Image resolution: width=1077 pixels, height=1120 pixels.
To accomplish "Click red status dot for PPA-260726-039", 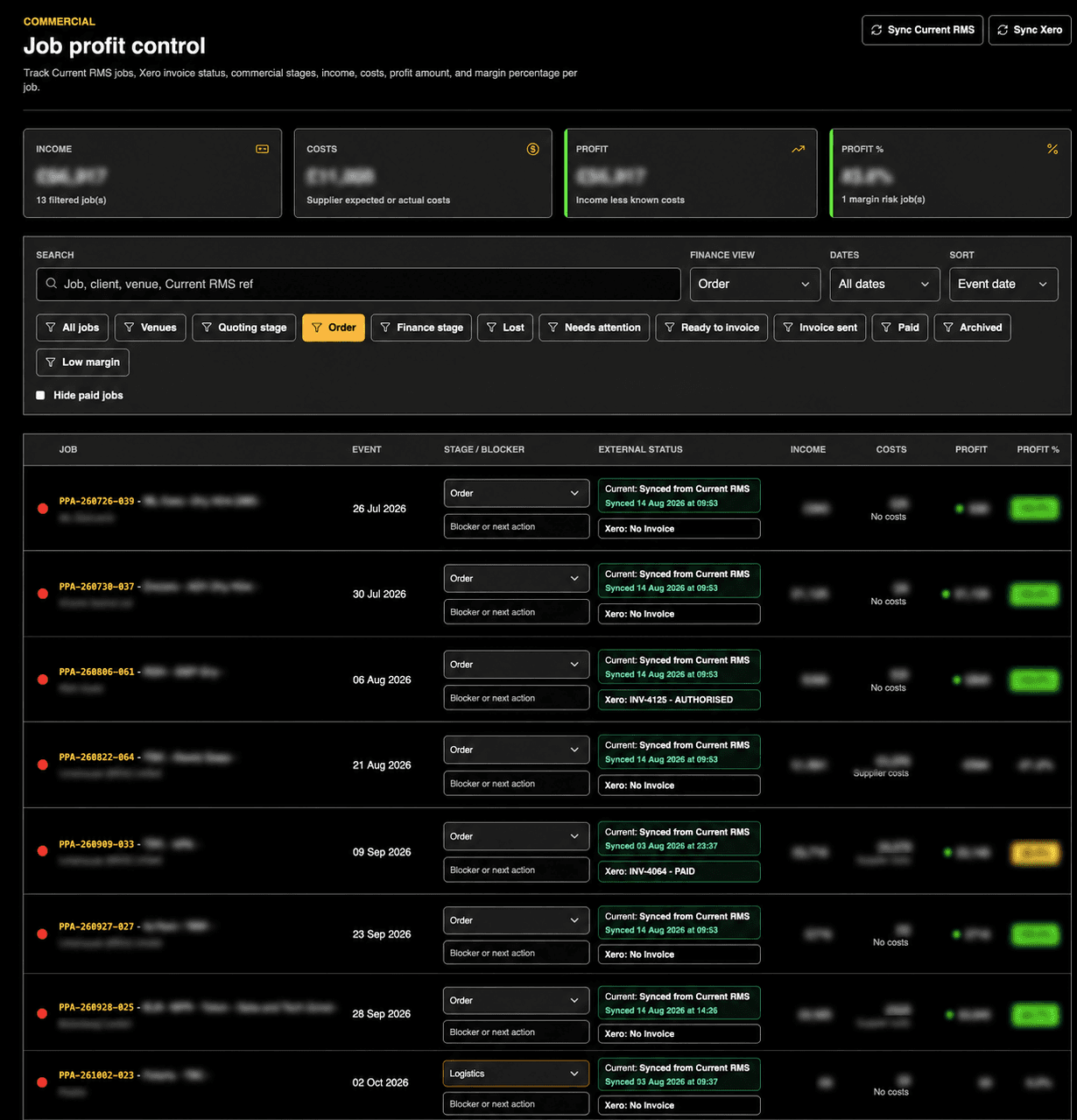I will click(x=42, y=509).
